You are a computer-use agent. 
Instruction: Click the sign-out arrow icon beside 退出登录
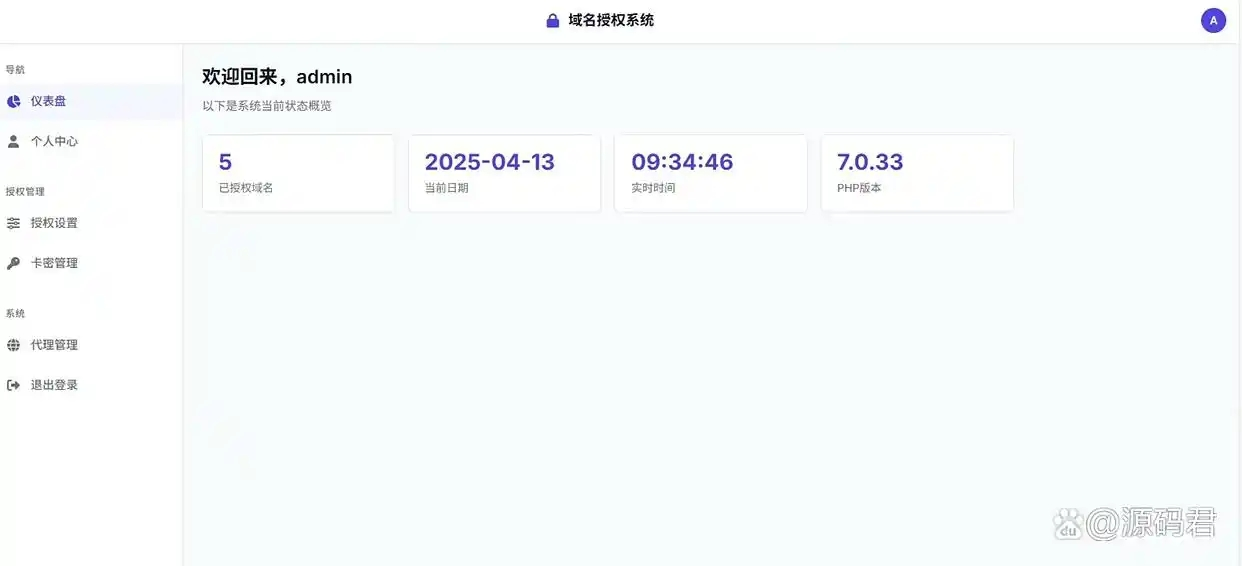pos(13,385)
